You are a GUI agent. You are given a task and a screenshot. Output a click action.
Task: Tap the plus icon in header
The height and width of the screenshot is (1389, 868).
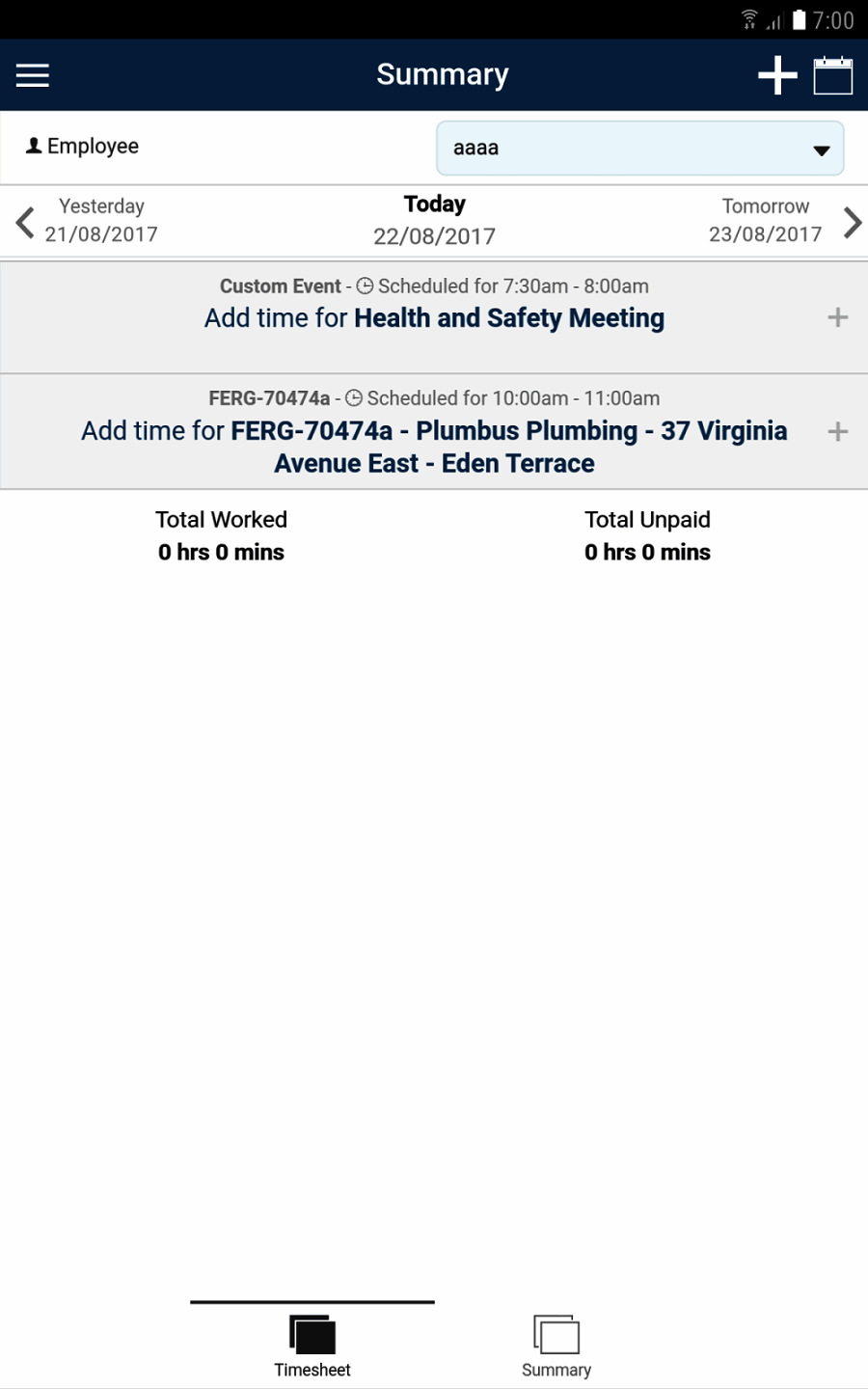[777, 75]
